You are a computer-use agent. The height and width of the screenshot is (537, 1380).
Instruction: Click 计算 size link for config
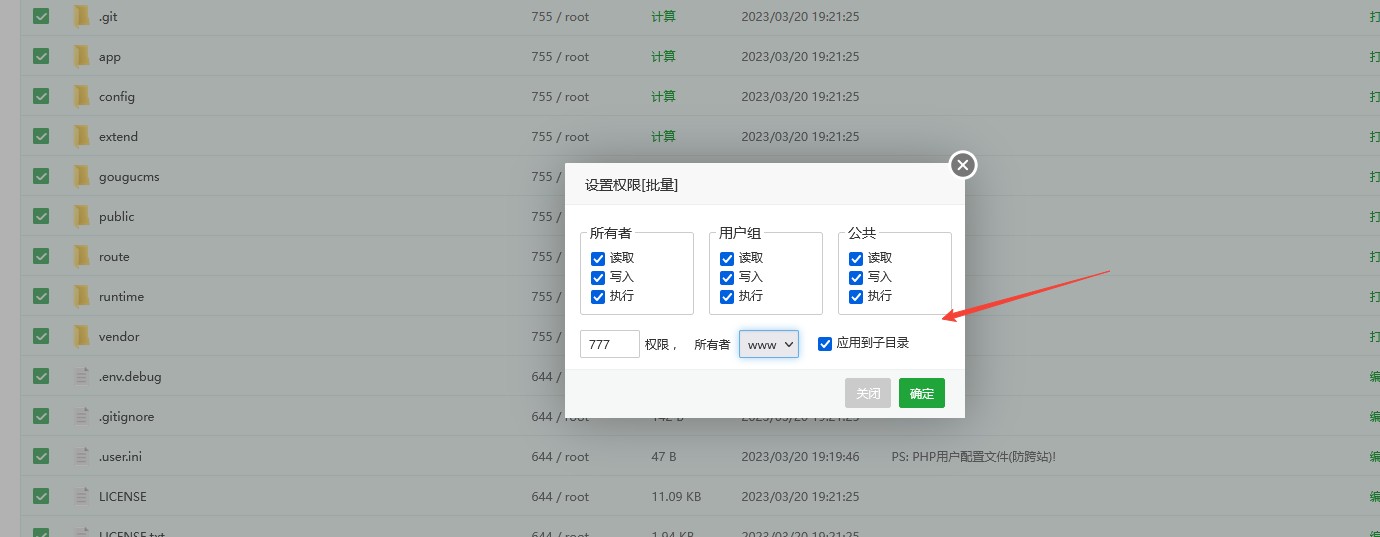click(x=663, y=97)
